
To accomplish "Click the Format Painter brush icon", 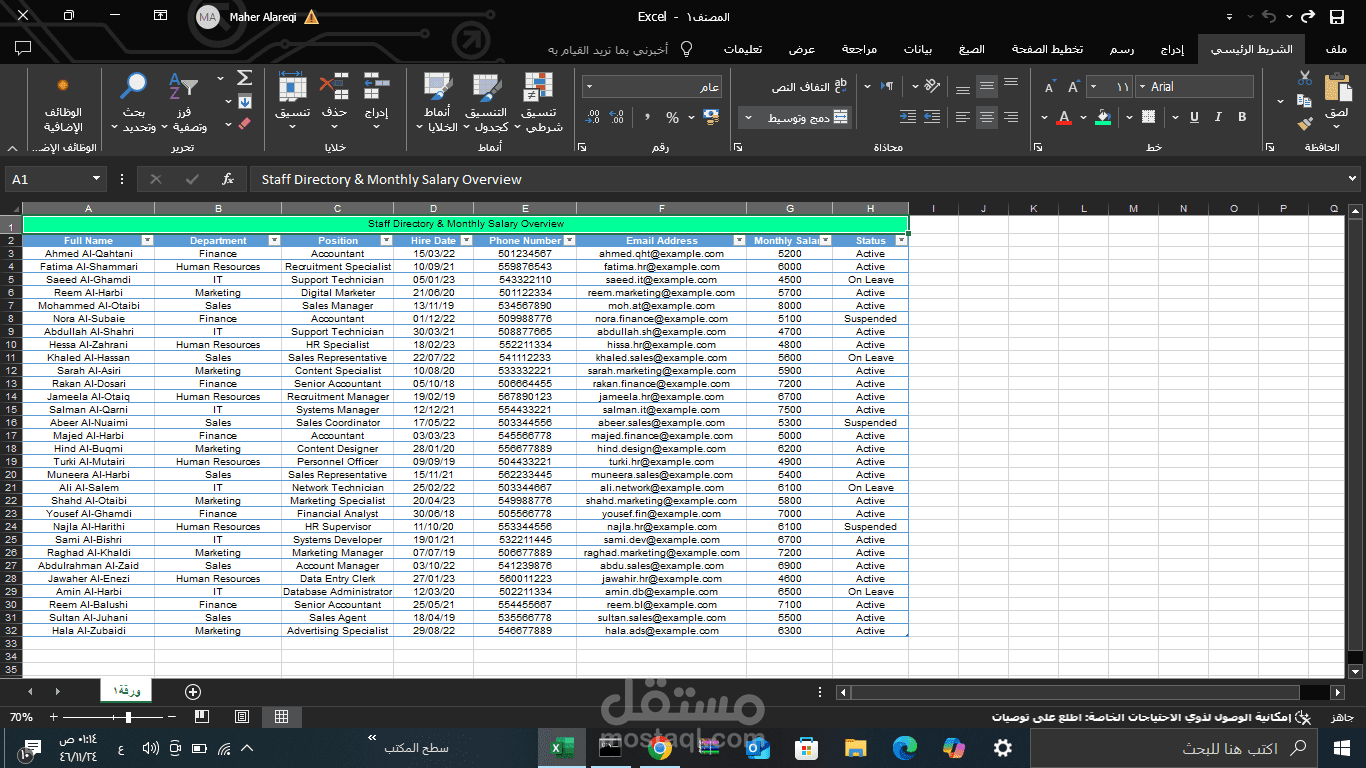I will (1305, 124).
